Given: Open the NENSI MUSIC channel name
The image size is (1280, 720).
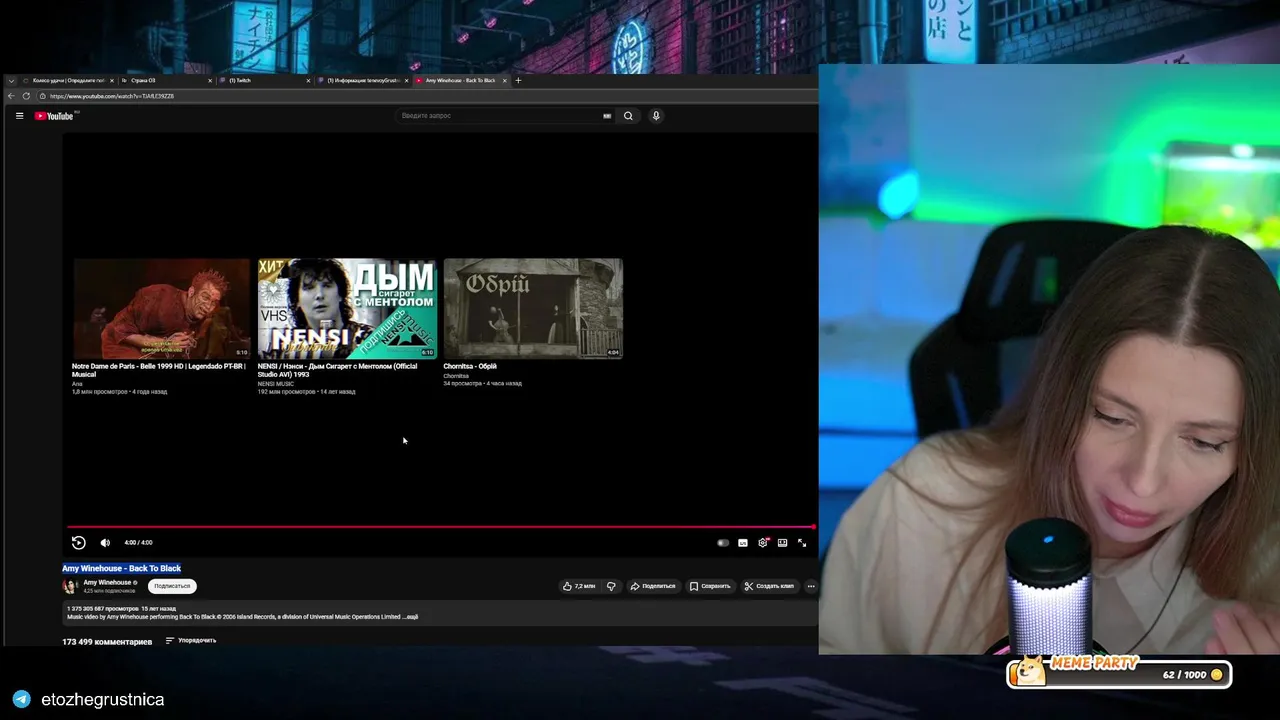Looking at the screenshot, I should tap(276, 384).
